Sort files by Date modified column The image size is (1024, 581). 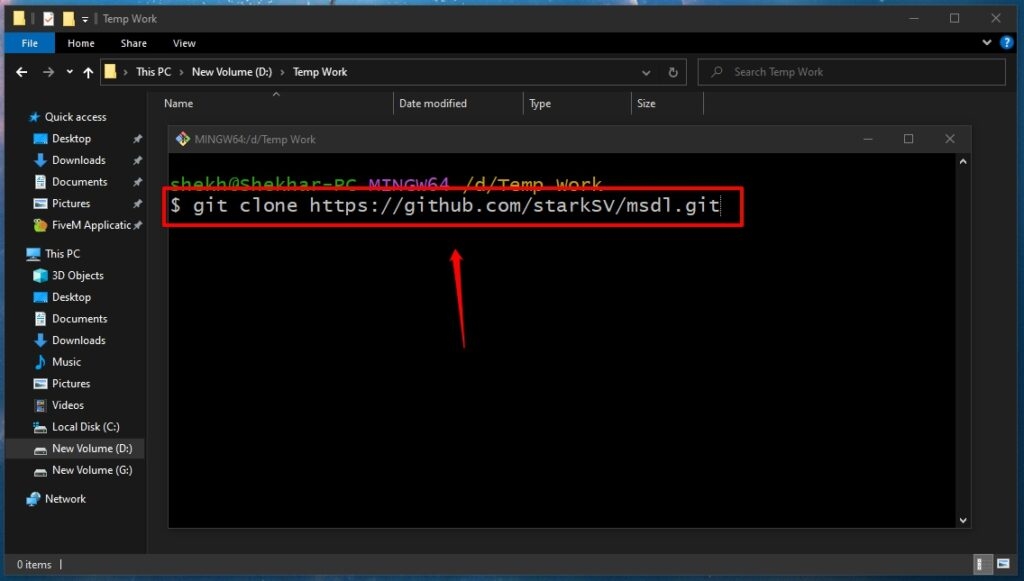[x=432, y=103]
